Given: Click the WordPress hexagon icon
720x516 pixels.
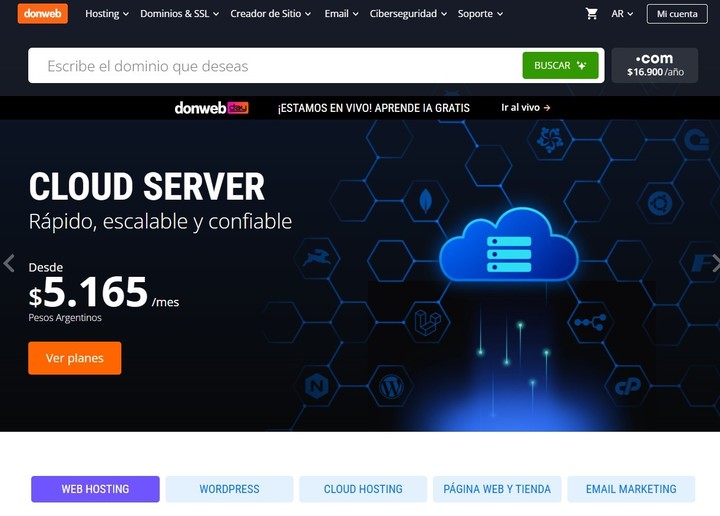Looking at the screenshot, I should [x=391, y=387].
